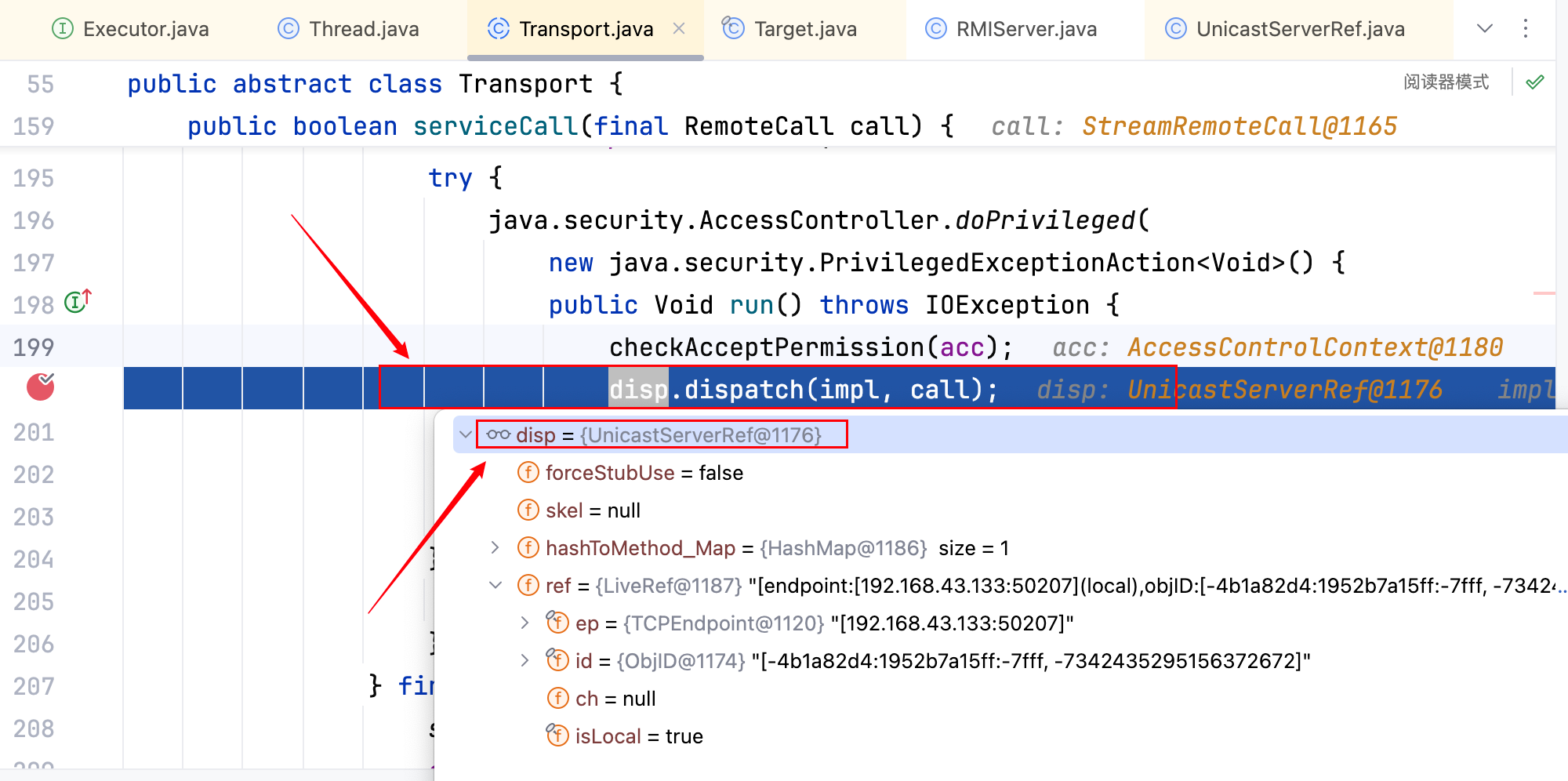The width and height of the screenshot is (1568, 781).
Task: Click the reader mode label
Action: pyautogui.click(x=1446, y=82)
